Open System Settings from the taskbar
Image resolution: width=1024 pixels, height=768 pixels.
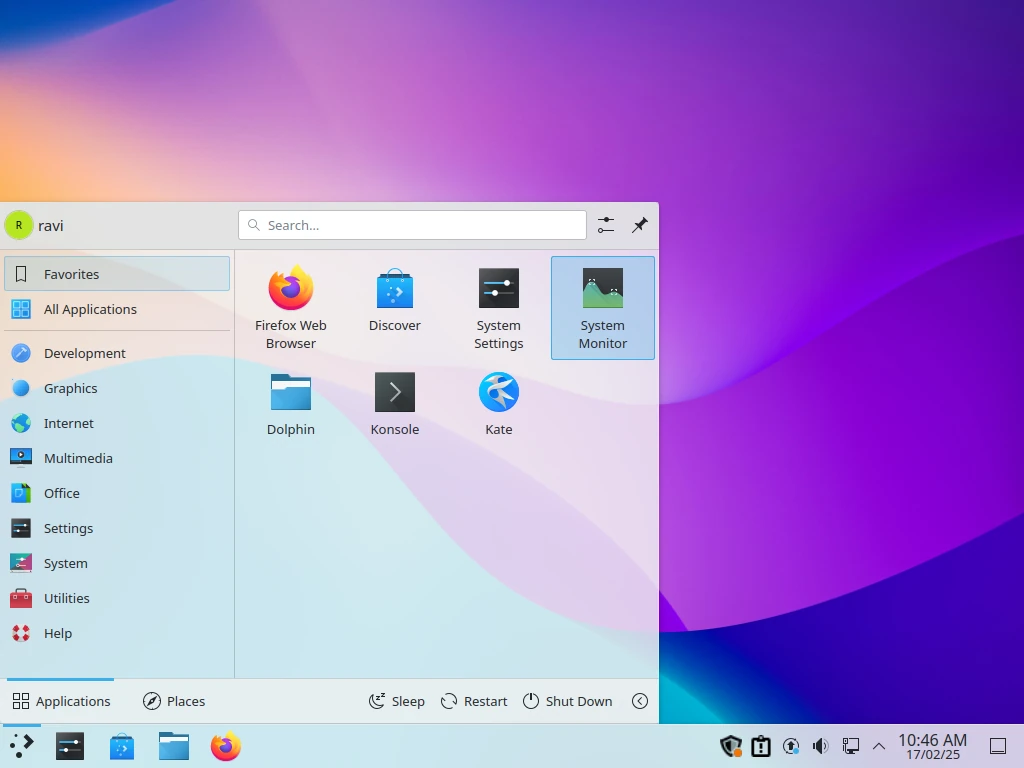click(x=70, y=746)
